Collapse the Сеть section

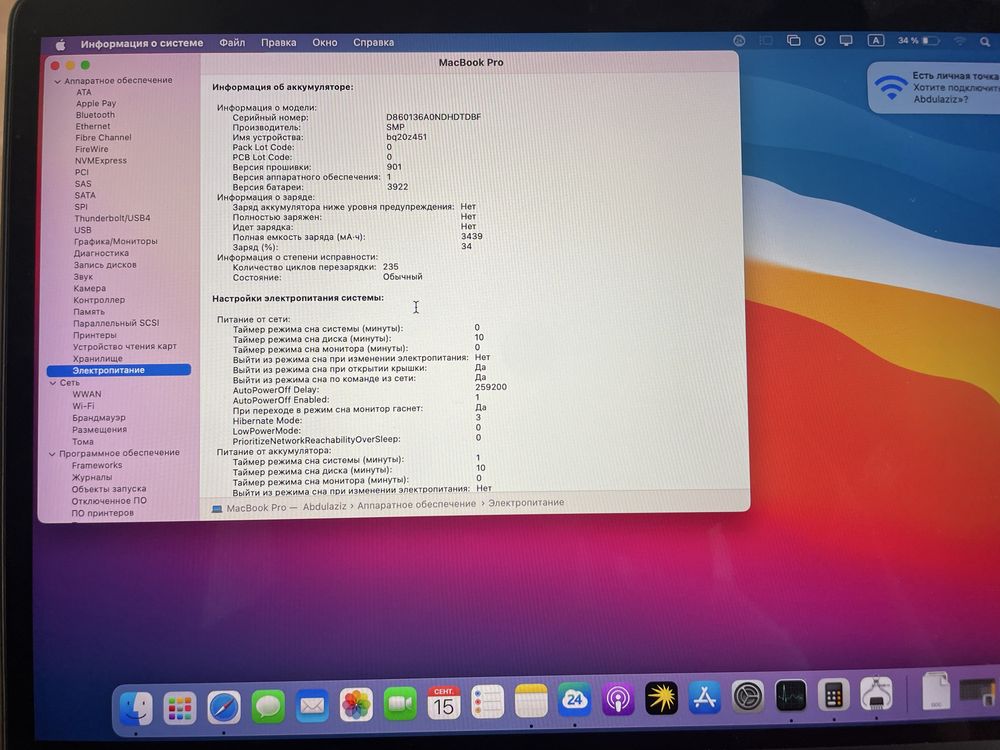pos(53,383)
